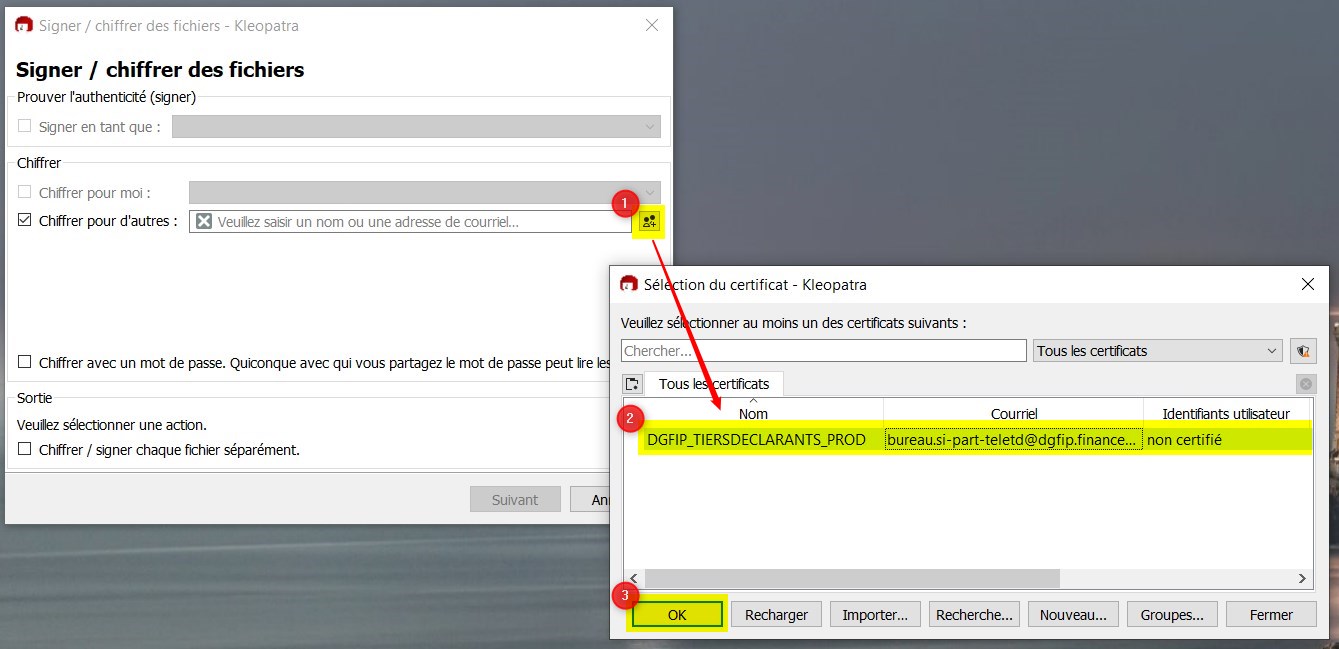Click the close tab icon in certificate list
The image size is (1339, 649).
pyautogui.click(x=1305, y=384)
